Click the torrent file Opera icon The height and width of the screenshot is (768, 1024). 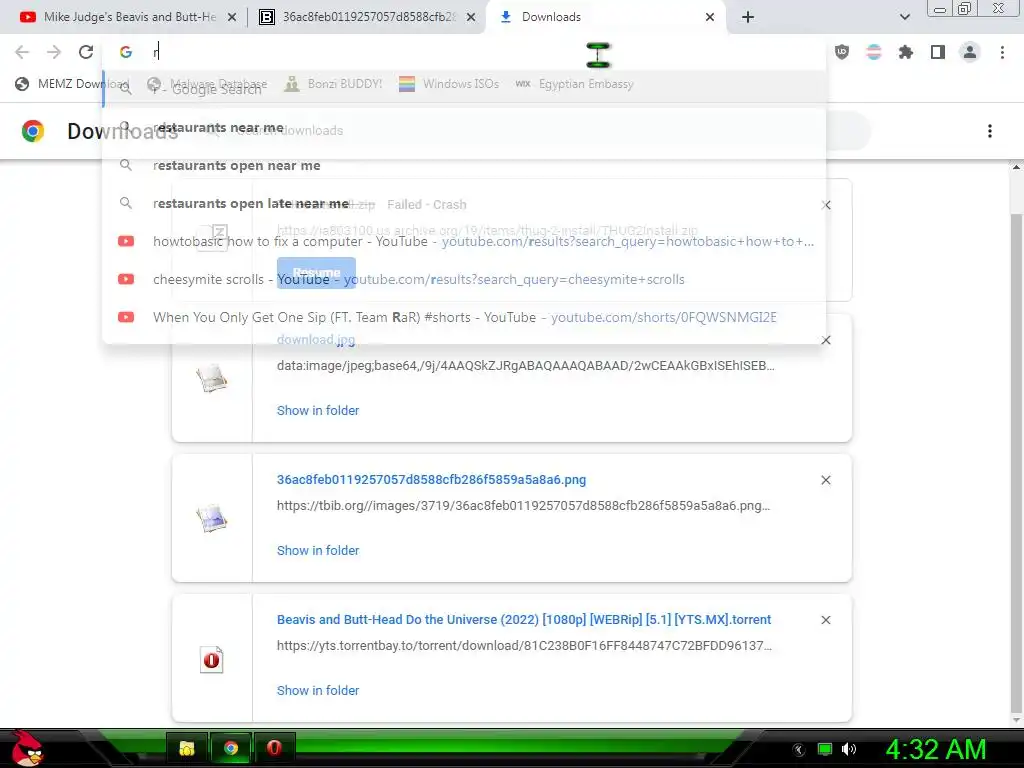coord(212,660)
